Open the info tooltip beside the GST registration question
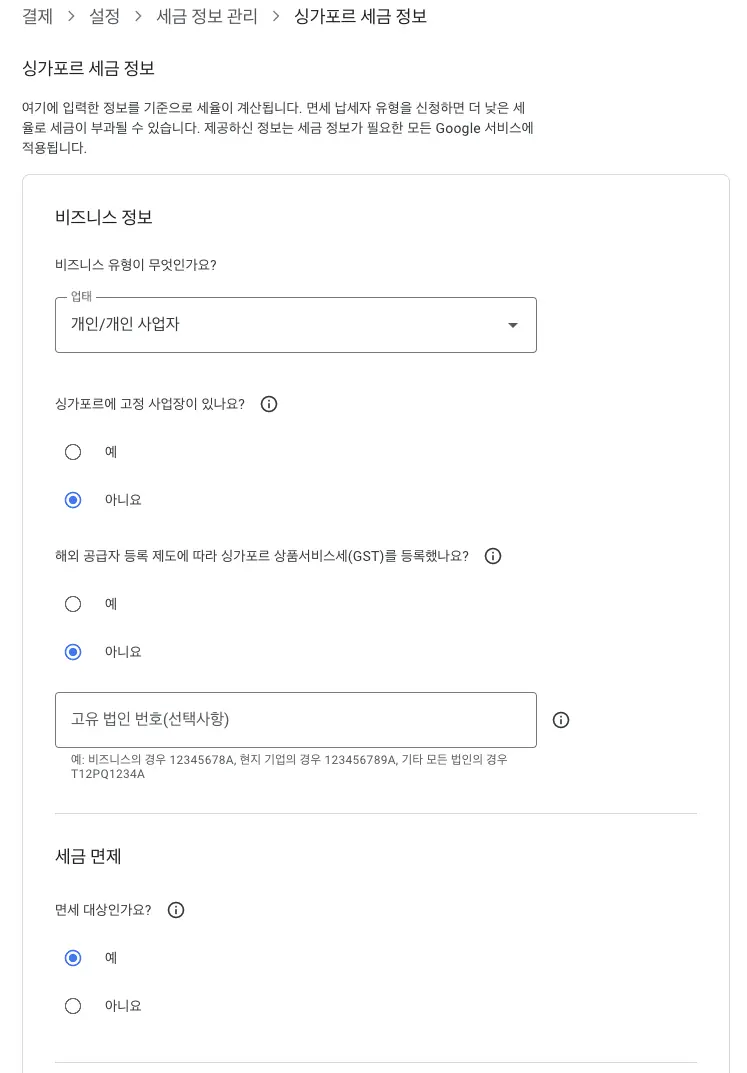Screen dimensions: 747x1073 pos(493,556)
